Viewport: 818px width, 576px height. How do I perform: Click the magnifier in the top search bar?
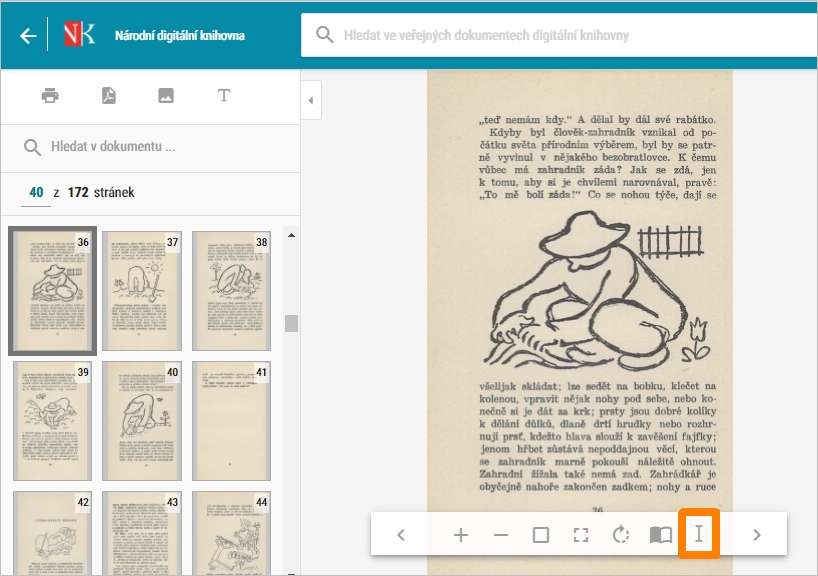click(324, 35)
